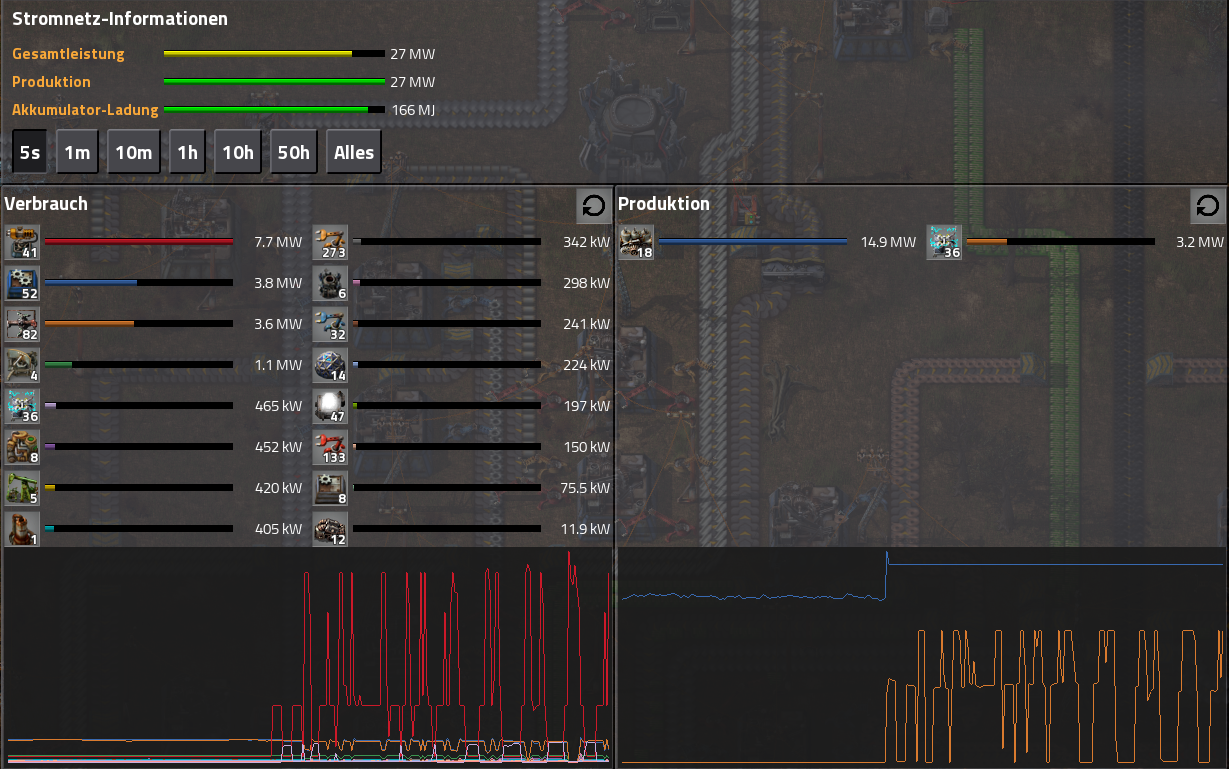The image size is (1229, 769).
Task: Select the steam engine icon with count 18
Action: [636, 242]
